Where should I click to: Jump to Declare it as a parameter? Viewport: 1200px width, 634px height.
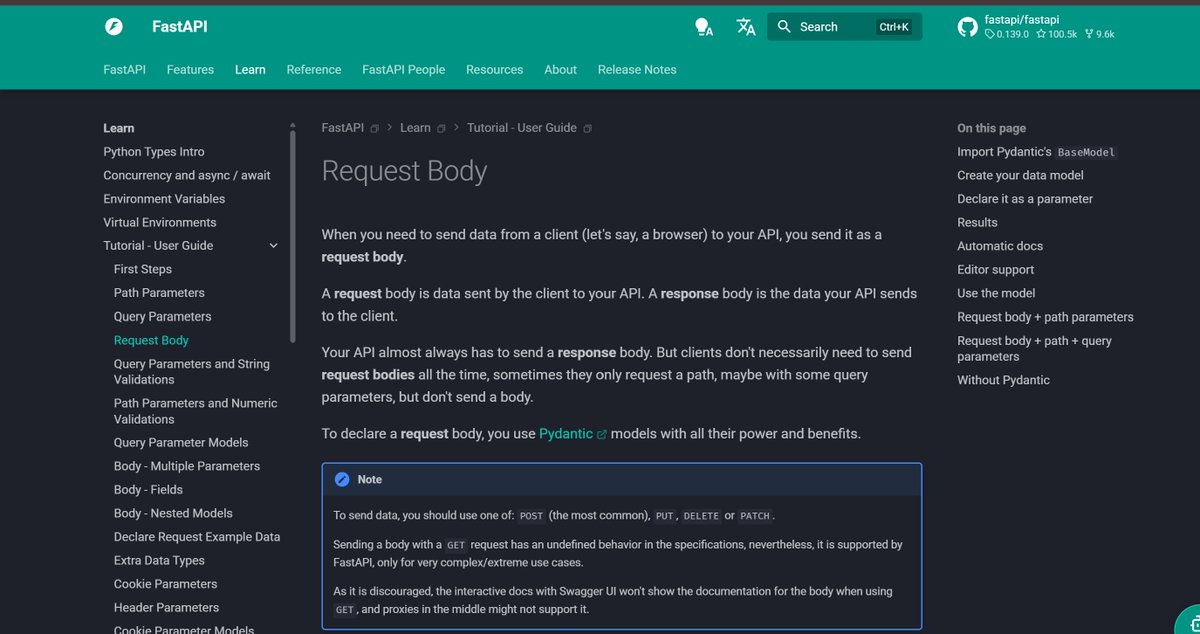[1025, 199]
